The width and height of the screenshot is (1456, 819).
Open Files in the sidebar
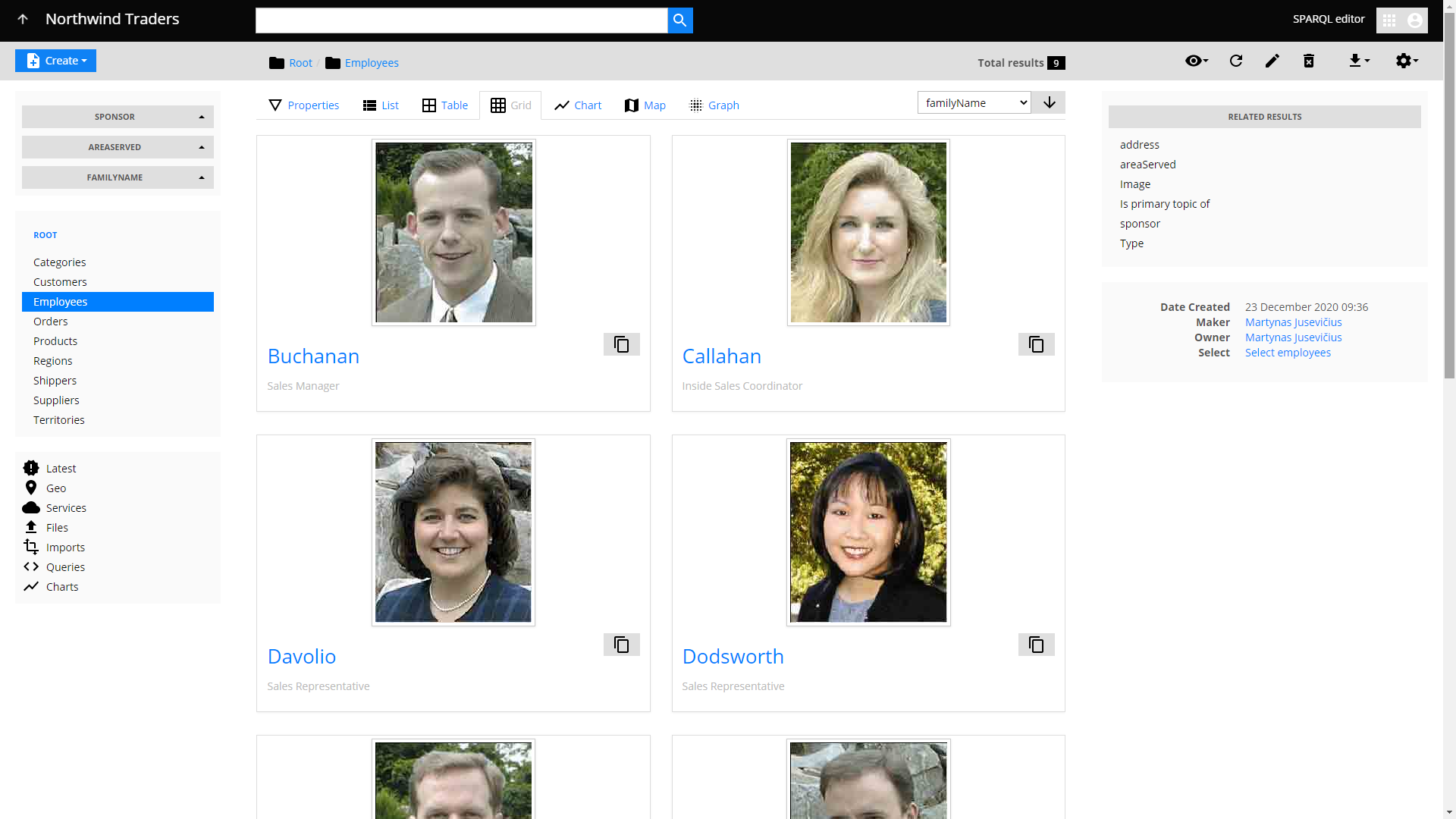(46, 528)
